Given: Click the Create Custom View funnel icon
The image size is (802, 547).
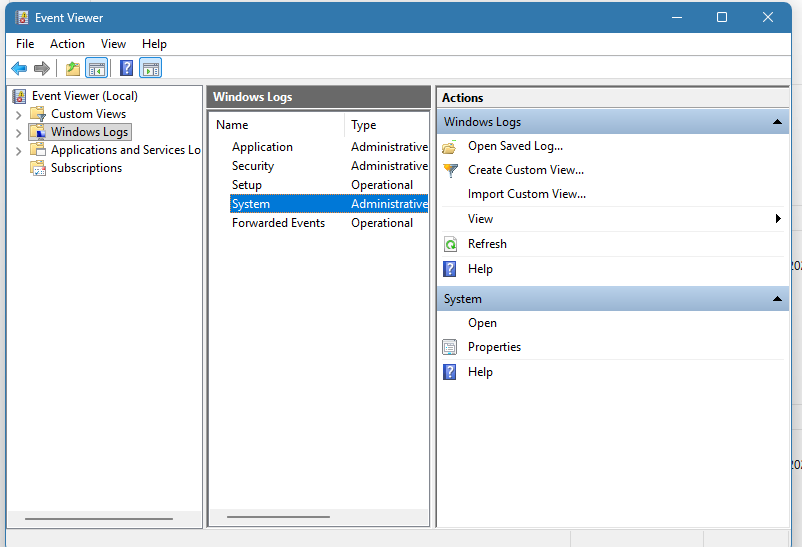Looking at the screenshot, I should point(450,170).
